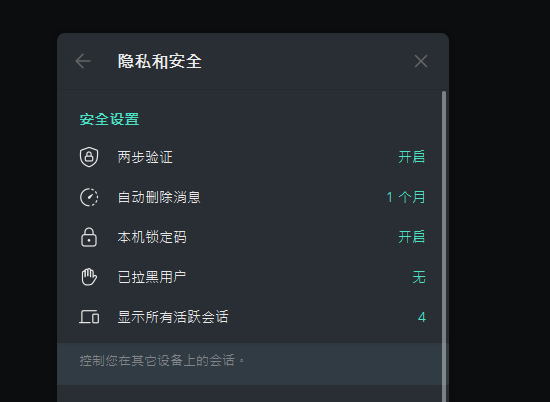The width and height of the screenshot is (550, 402).
Task: Click the 安全设置 section header
Action: tap(109, 119)
